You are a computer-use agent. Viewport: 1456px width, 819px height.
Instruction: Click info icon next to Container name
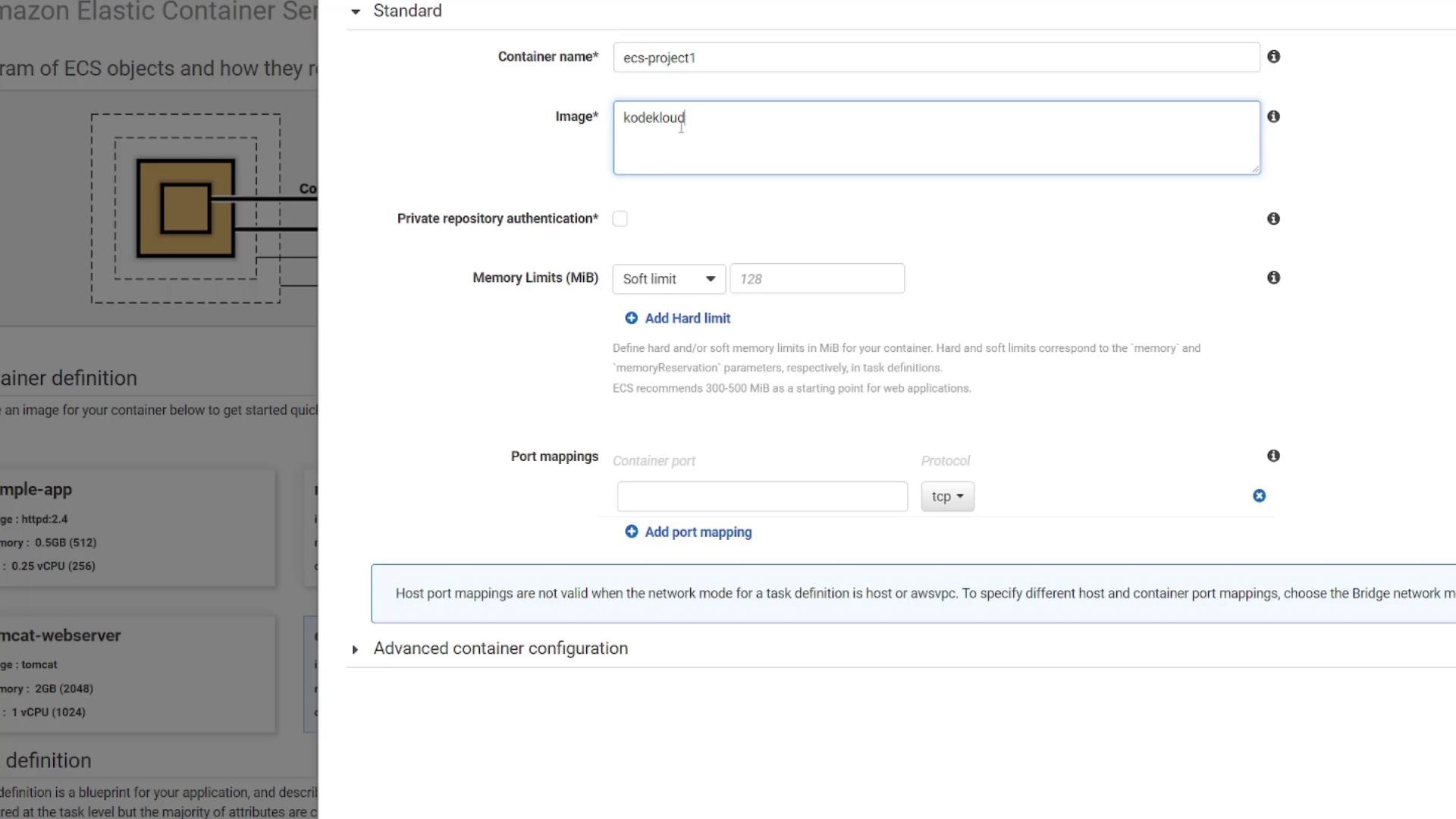1273,57
